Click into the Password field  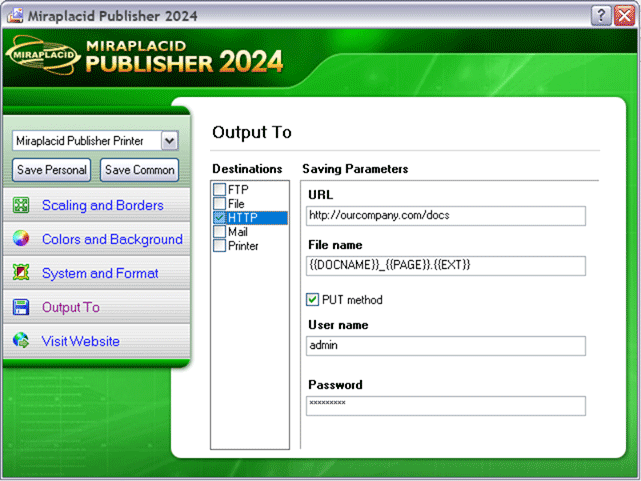click(x=446, y=405)
